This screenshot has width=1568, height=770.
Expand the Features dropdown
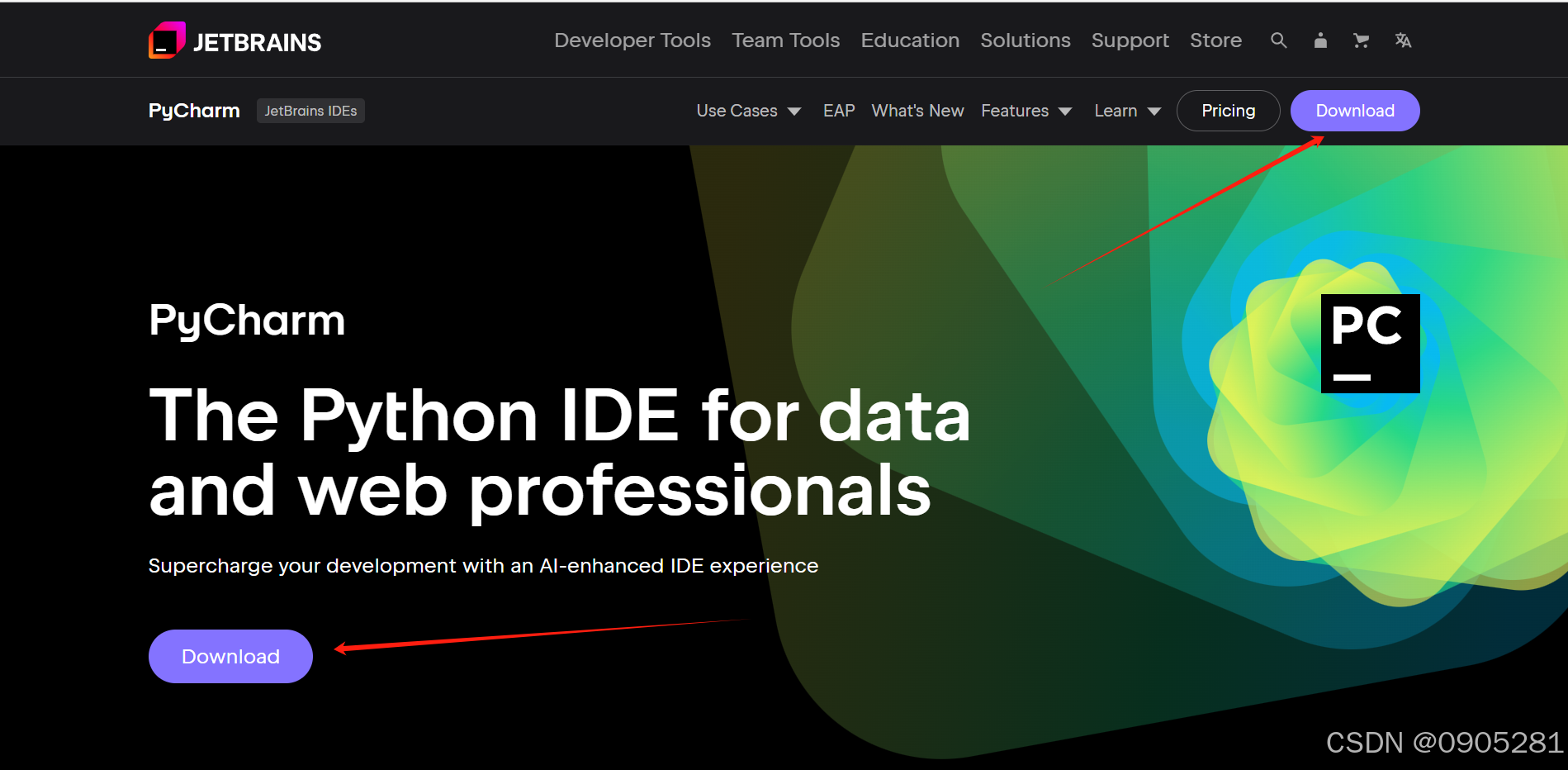pos(1026,111)
